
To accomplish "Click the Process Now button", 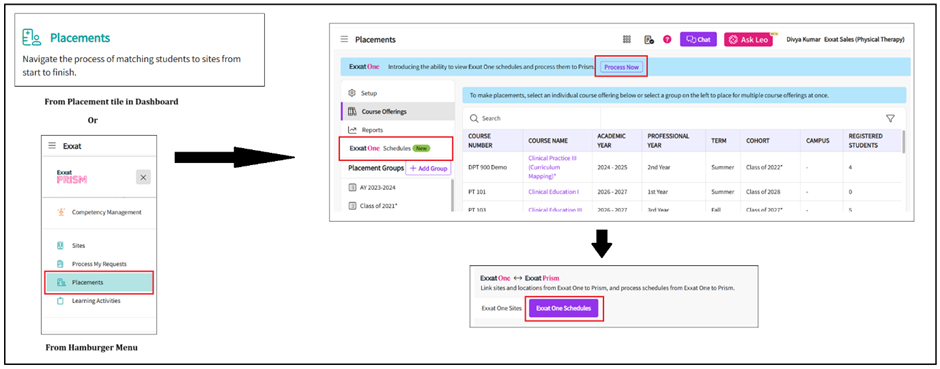I will tap(621, 67).
